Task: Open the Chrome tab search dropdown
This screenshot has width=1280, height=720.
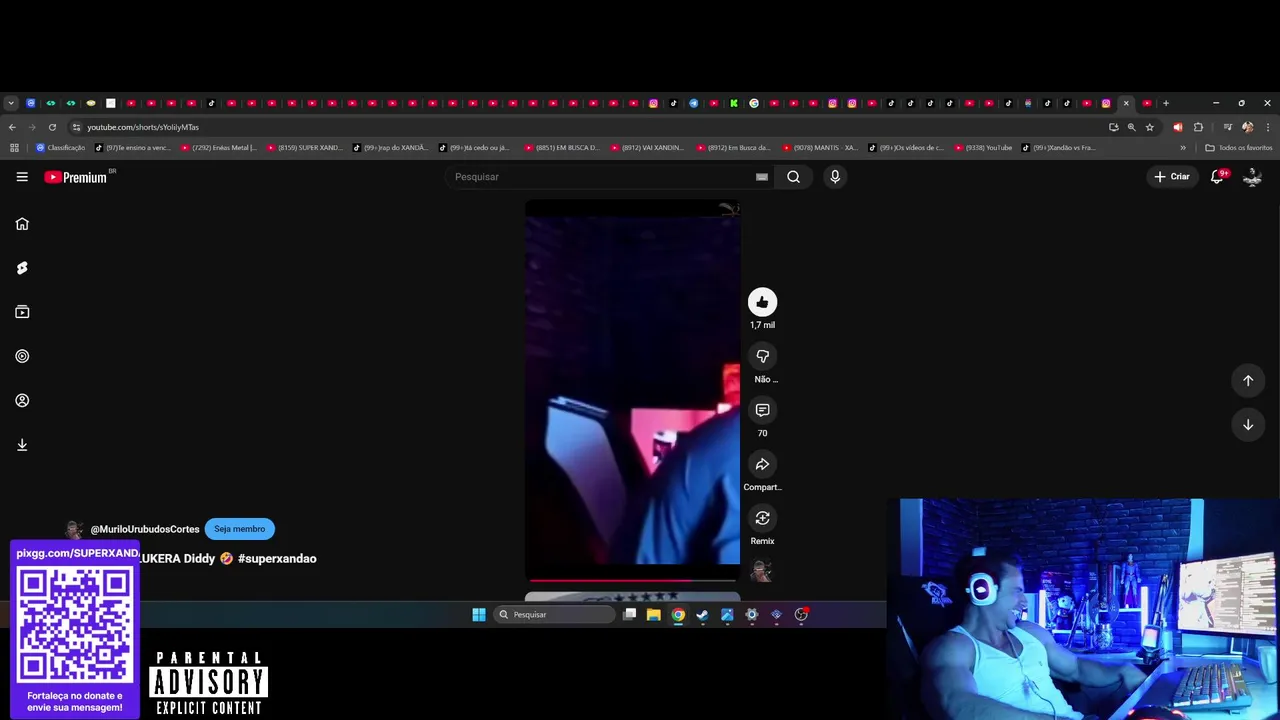Action: coord(11,103)
